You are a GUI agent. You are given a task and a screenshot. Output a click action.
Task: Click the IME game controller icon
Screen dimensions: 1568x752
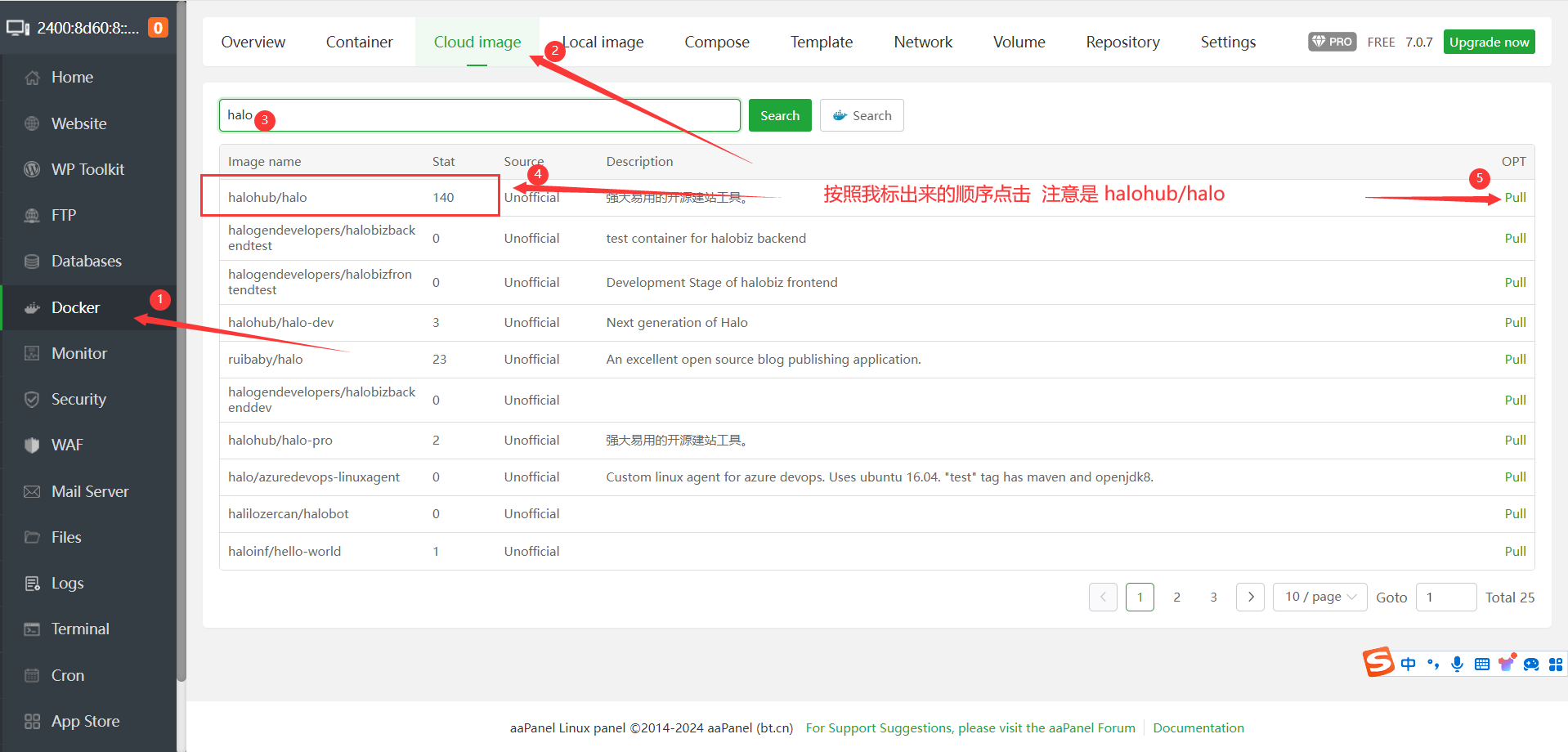pos(1531,664)
